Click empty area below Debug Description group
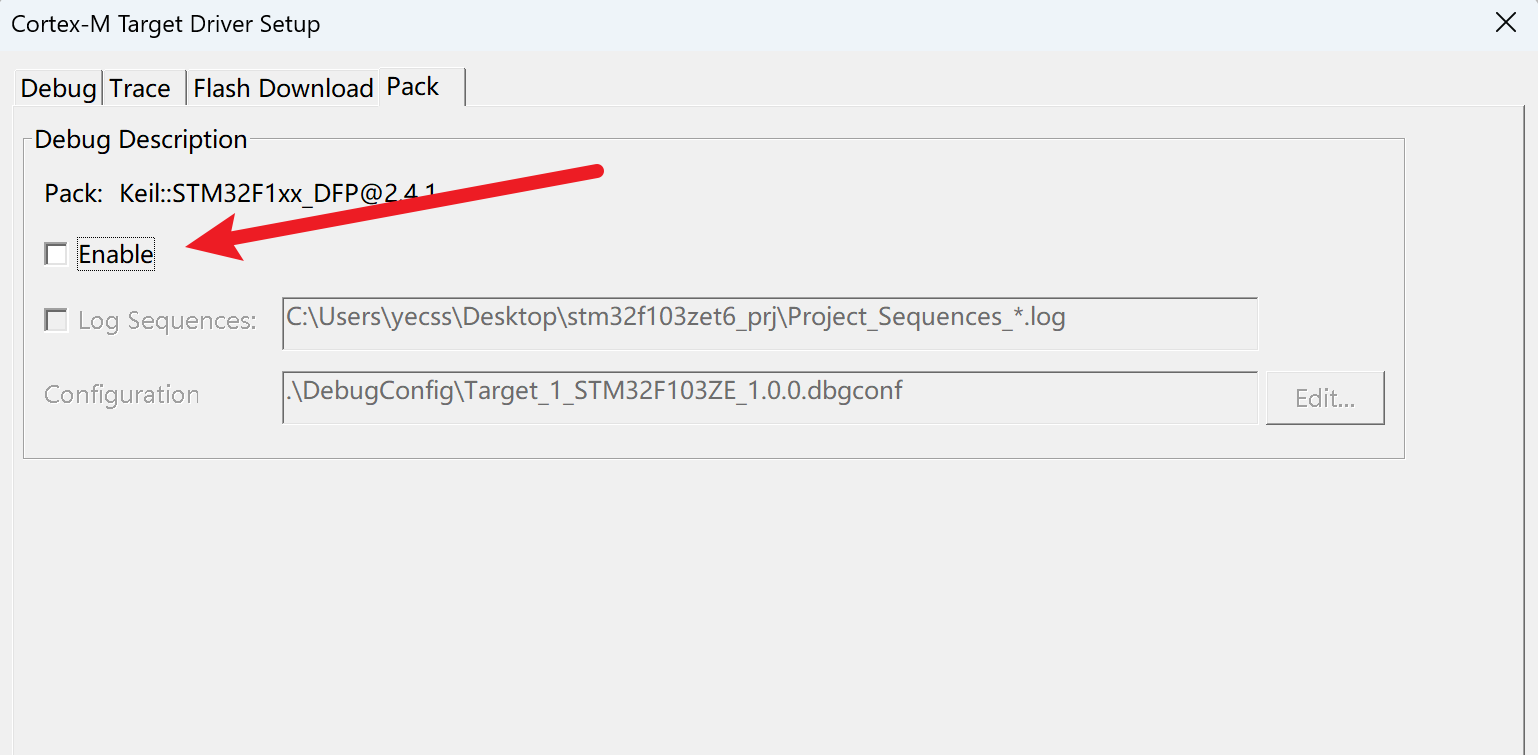This screenshot has height=755, width=1538. 700,600
